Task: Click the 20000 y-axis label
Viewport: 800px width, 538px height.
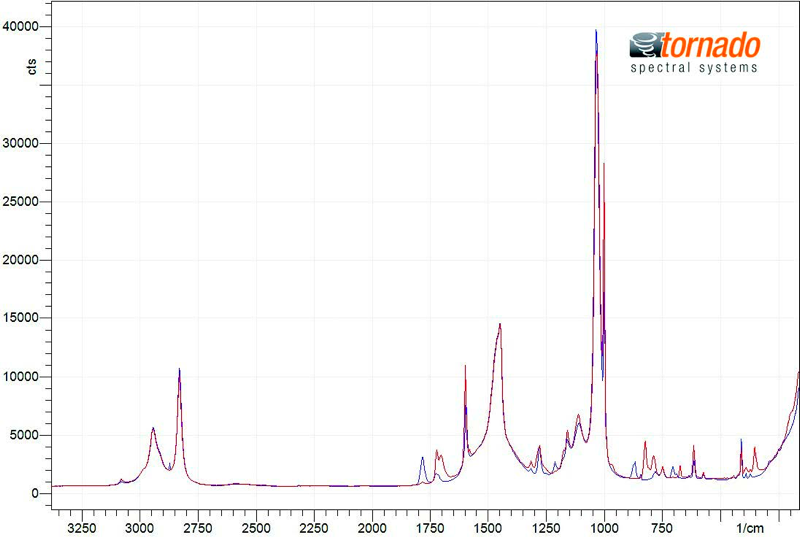Action: 20,260
